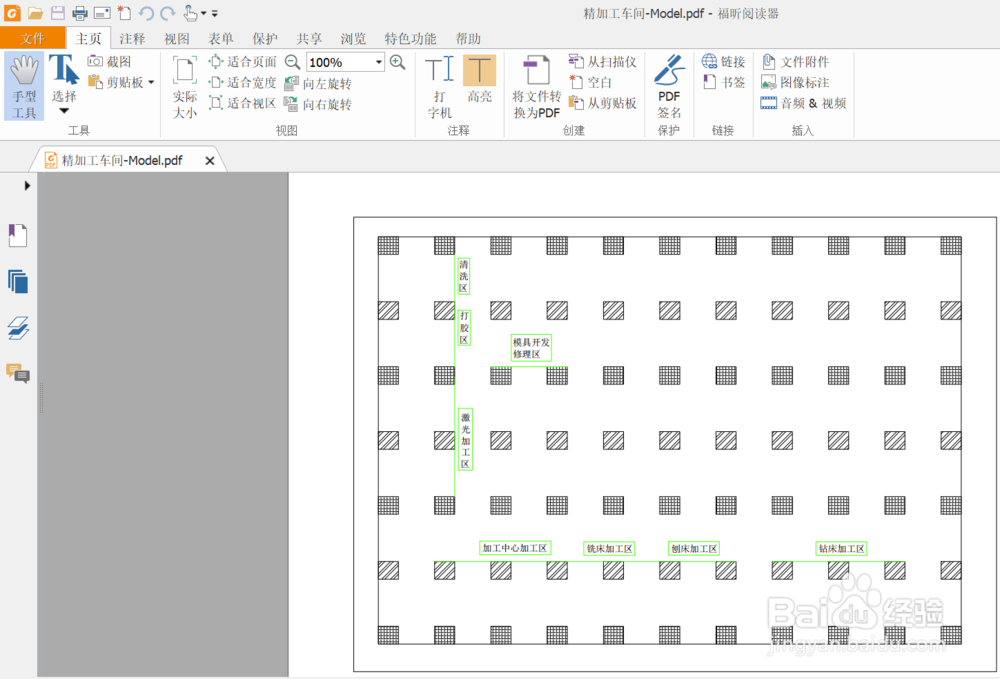Zoom out with the minus magnifier
This screenshot has height=679, width=1000.
coord(292,62)
